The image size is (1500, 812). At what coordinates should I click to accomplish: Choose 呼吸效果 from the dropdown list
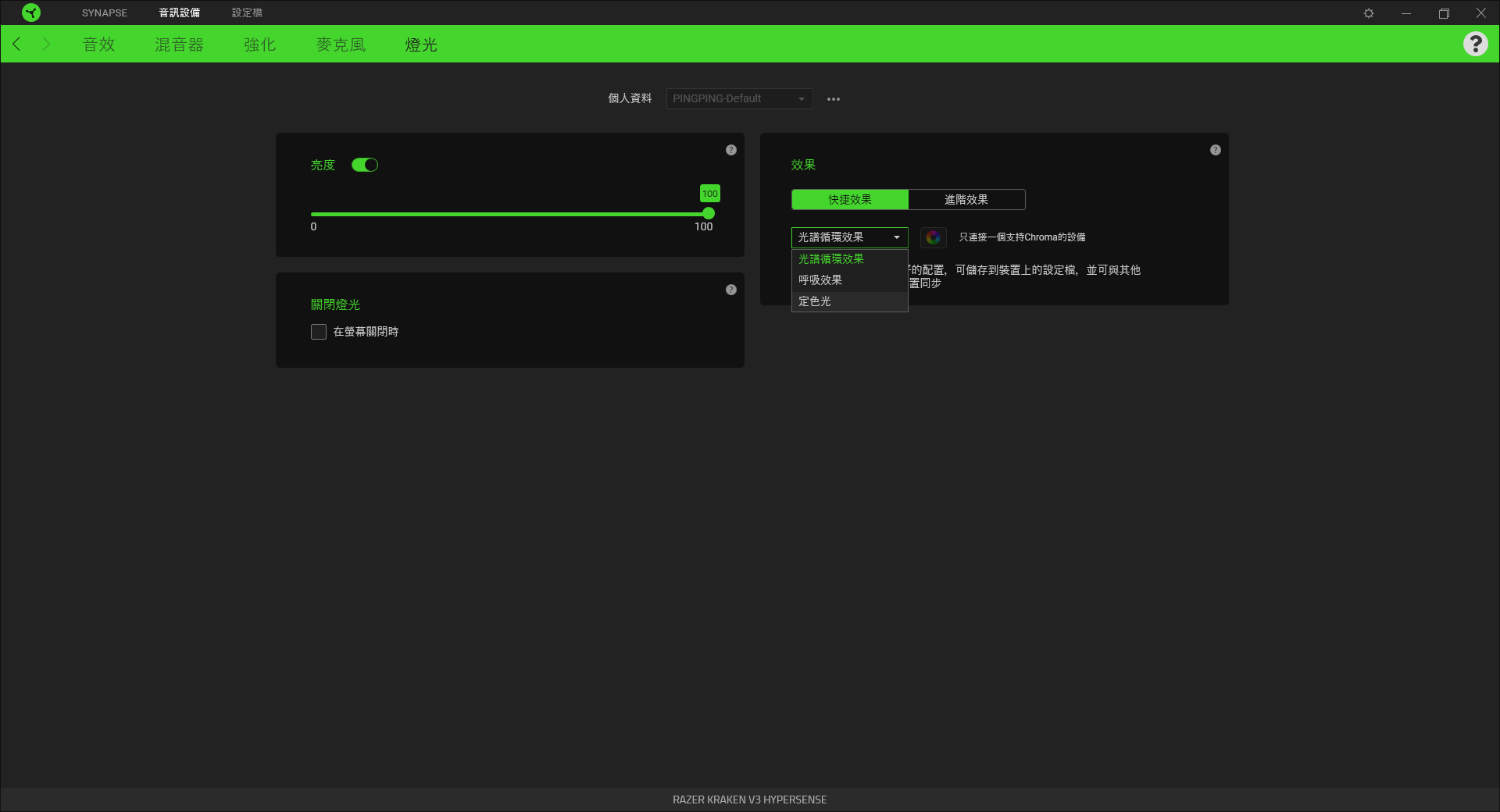(850, 280)
